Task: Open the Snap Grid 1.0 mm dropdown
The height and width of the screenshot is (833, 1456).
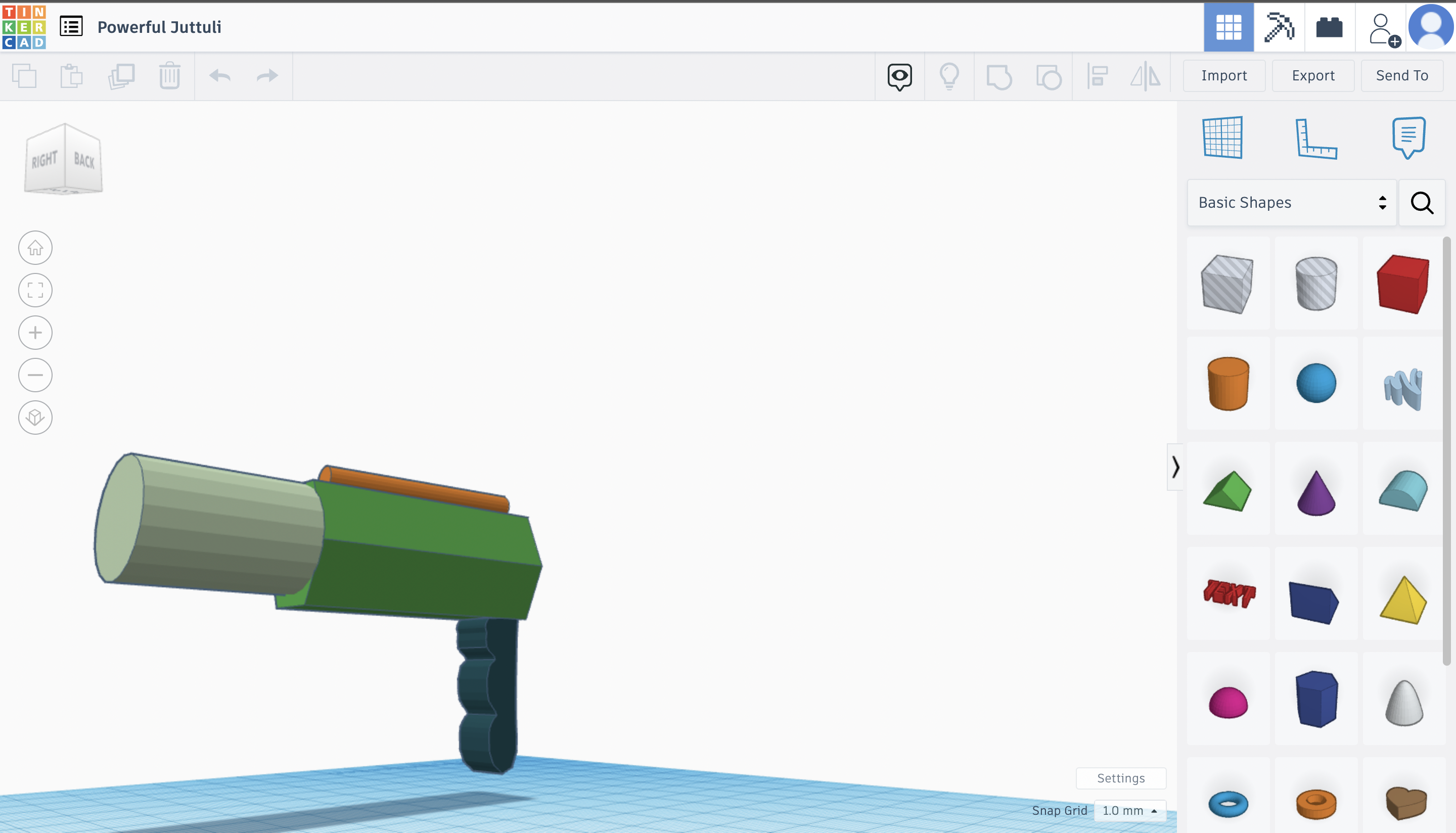Action: [1129, 810]
